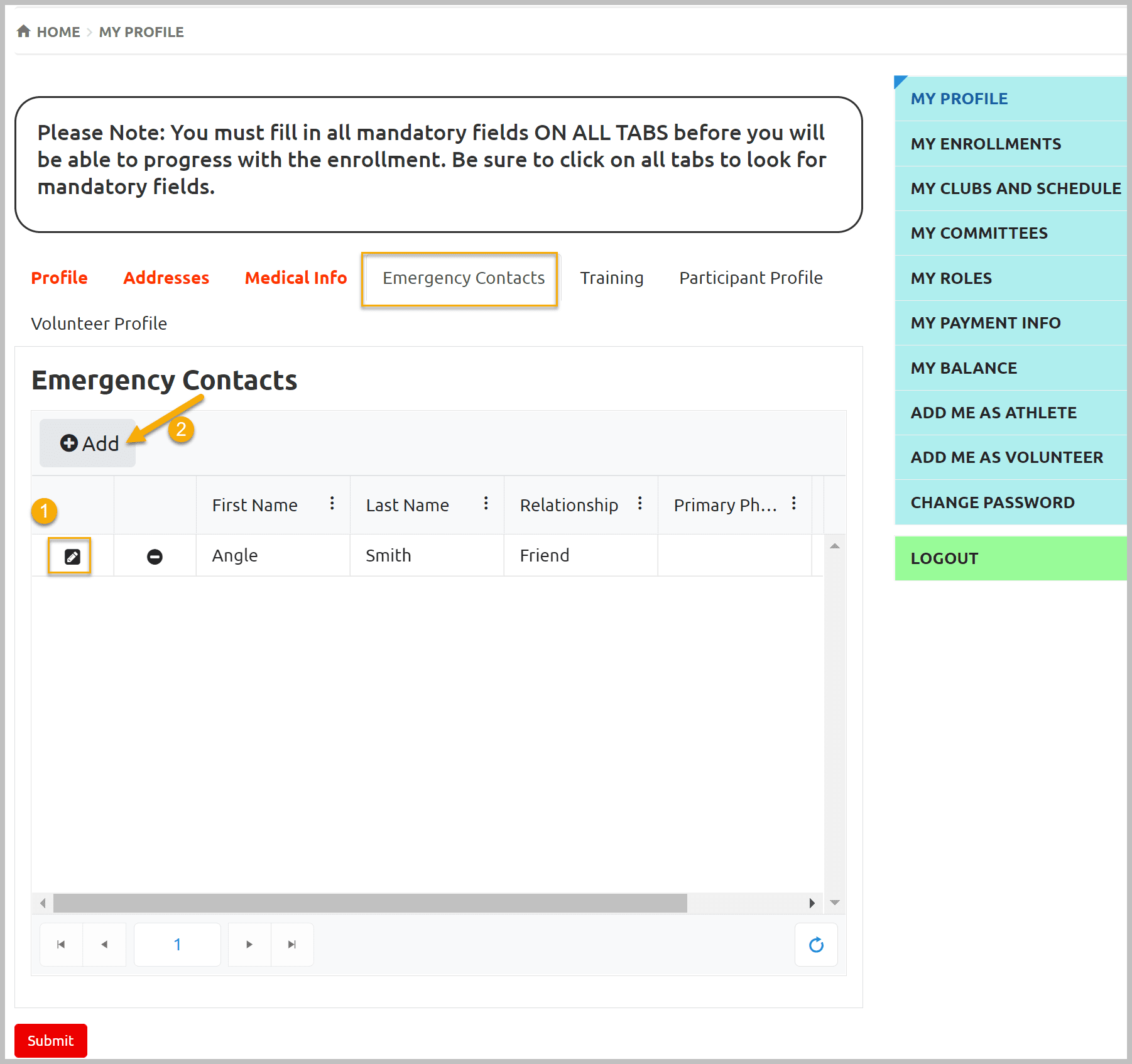Click the Friend relationship cell
The height and width of the screenshot is (1064, 1132).
[x=580, y=555]
